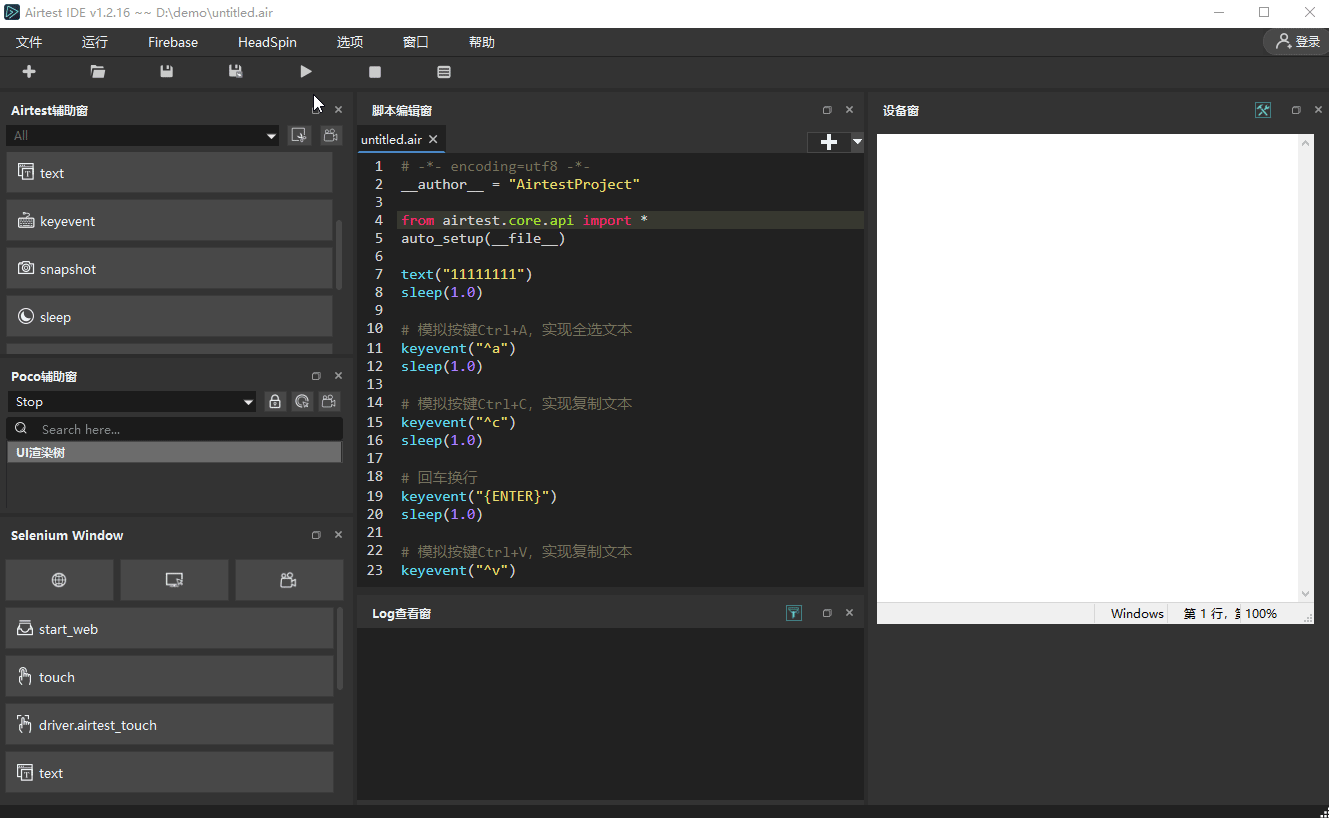The image size is (1329, 818).
Task: Run the script with the play button
Action: (306, 72)
